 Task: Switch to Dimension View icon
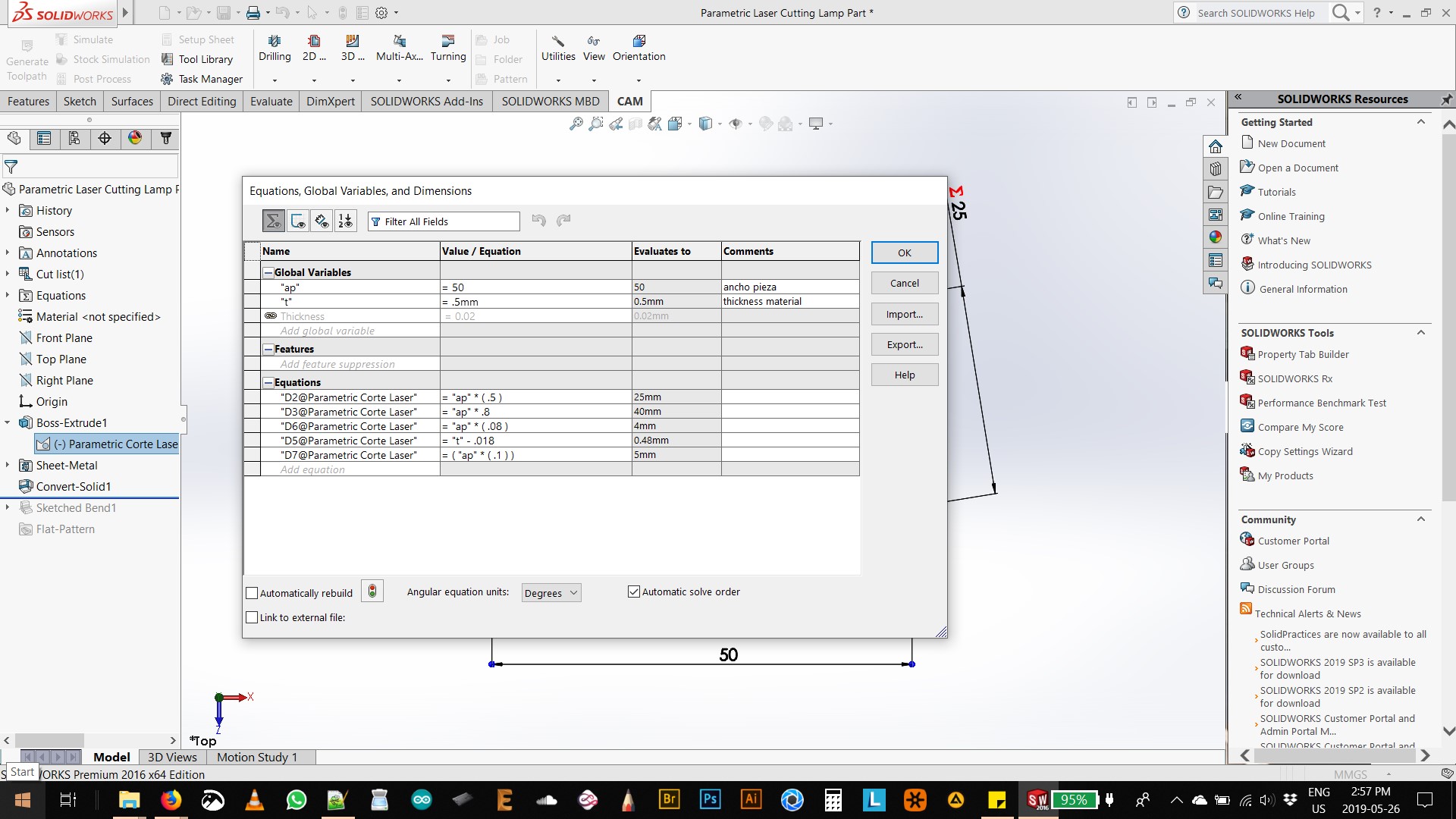(x=322, y=221)
